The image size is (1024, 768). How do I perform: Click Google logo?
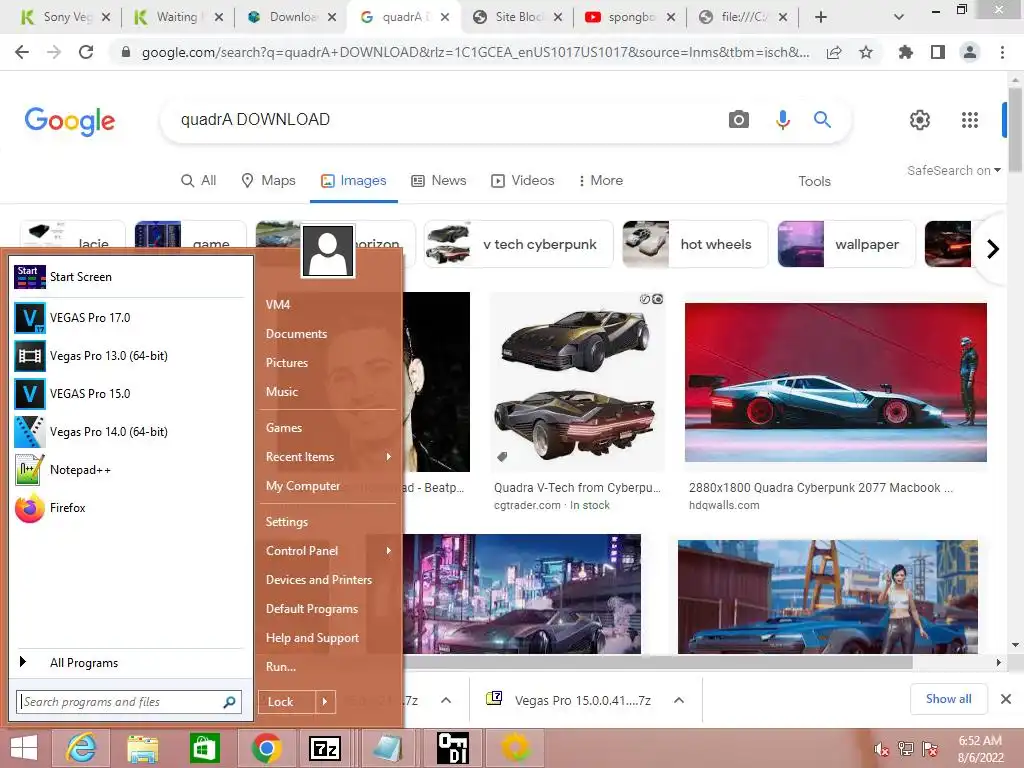(70, 121)
